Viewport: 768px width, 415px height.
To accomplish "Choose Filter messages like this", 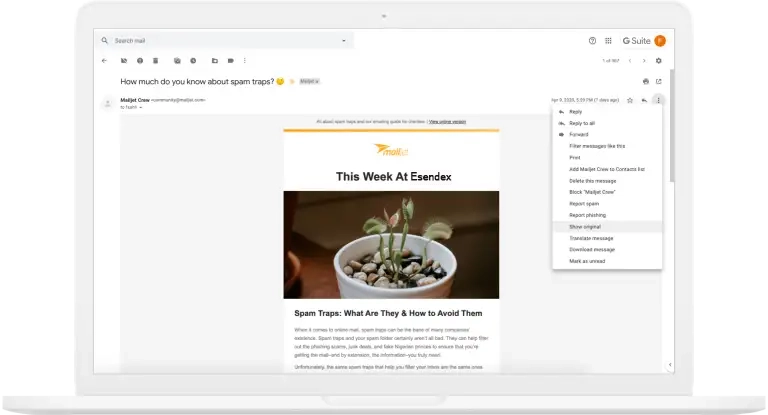I will pyautogui.click(x=607, y=146).
